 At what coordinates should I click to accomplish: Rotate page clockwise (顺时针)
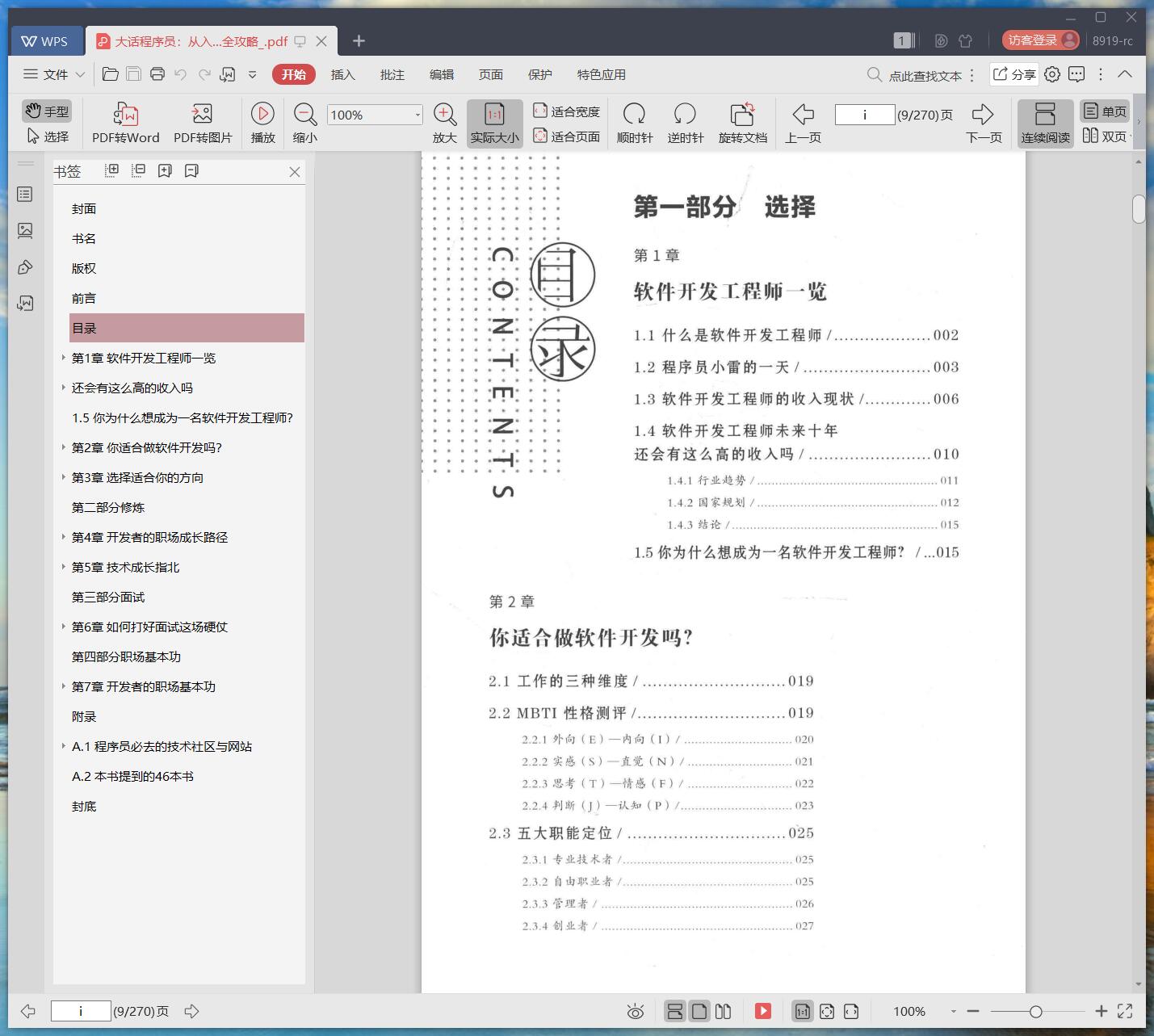(x=635, y=124)
